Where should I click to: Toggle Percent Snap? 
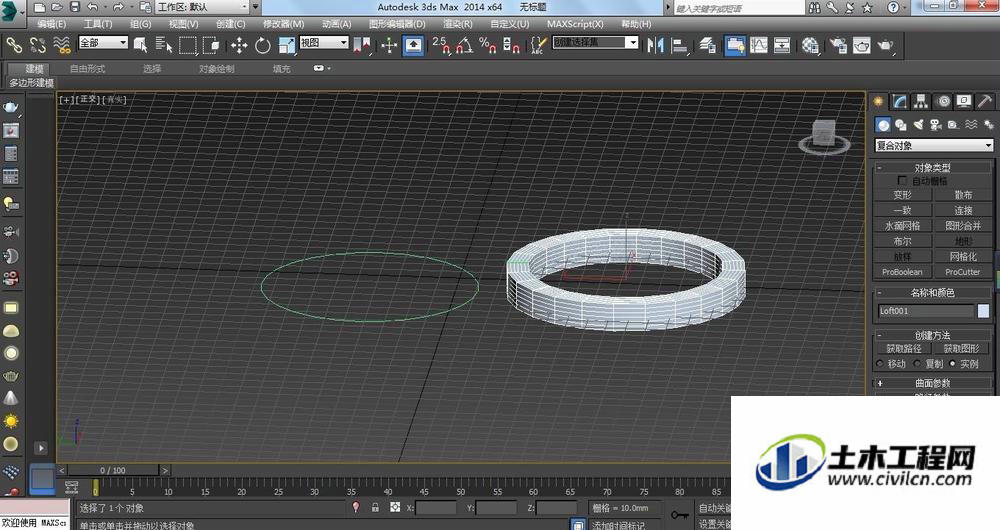tap(488, 45)
